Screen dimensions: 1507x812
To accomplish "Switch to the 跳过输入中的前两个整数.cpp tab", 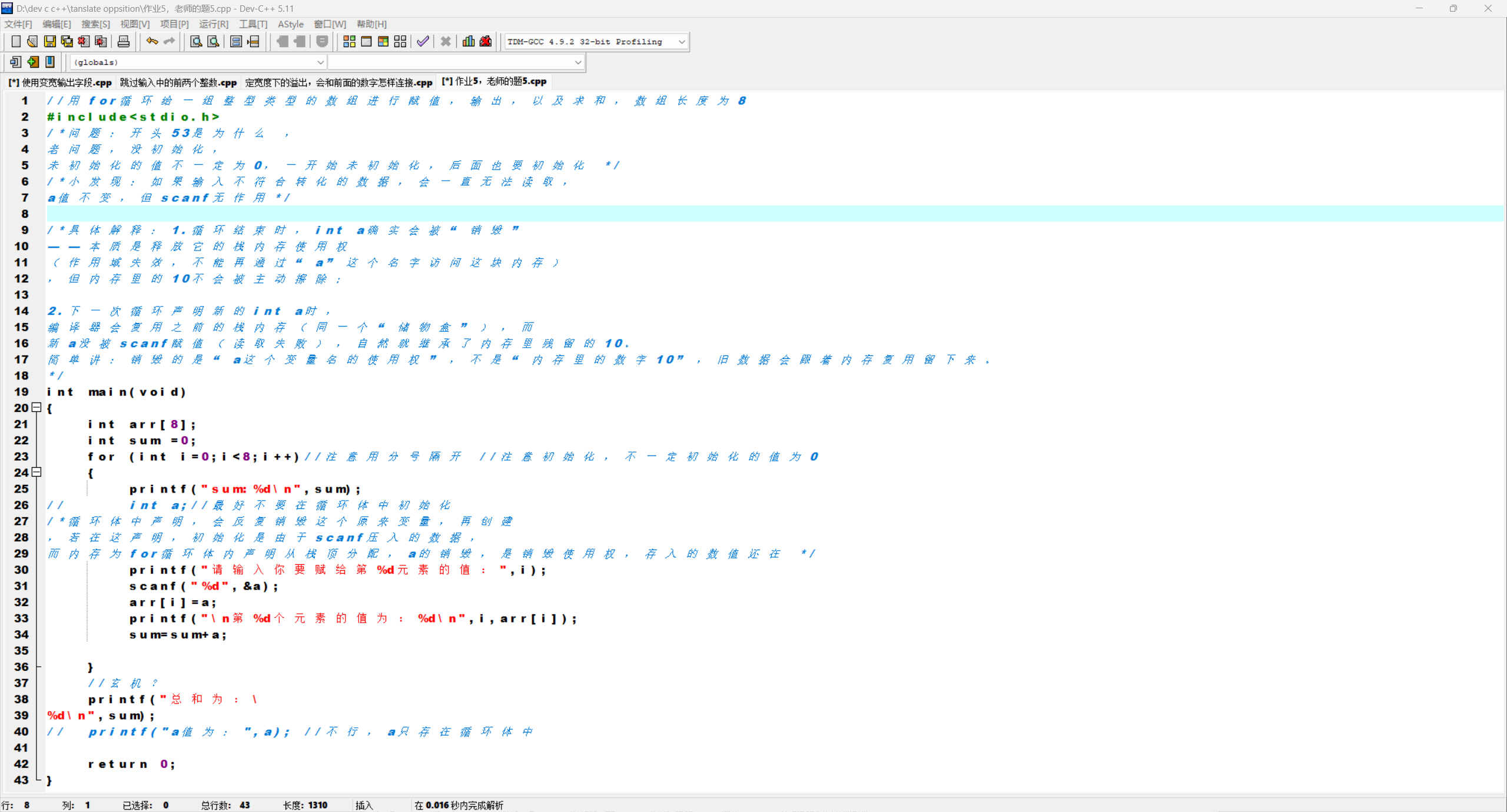I will point(178,82).
